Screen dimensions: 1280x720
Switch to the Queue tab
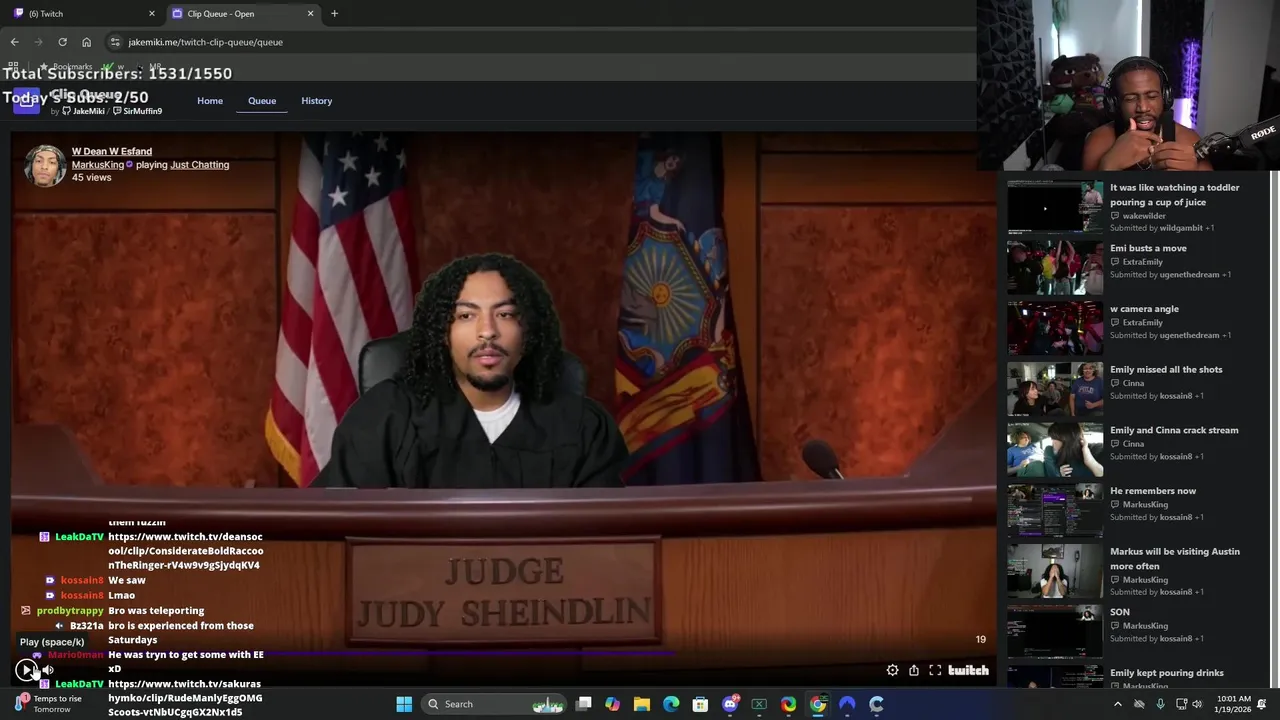[262, 101]
